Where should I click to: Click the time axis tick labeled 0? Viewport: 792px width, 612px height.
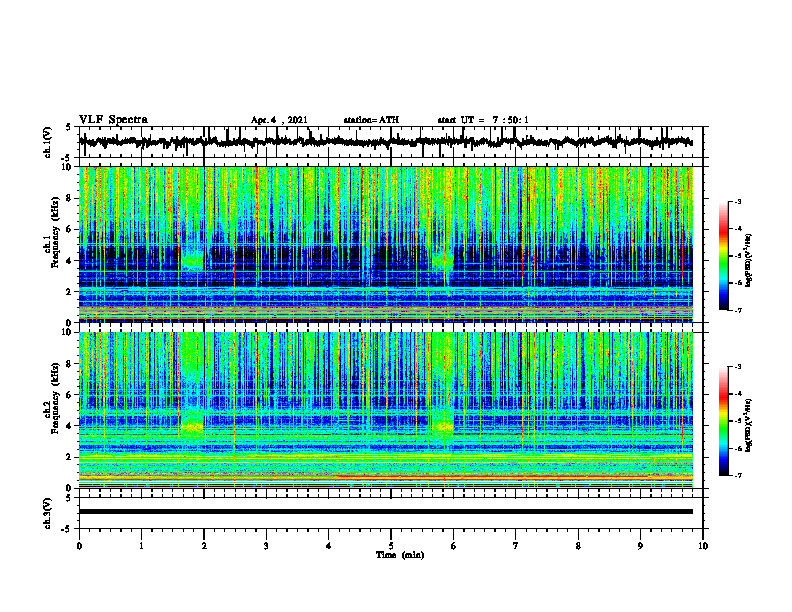click(79, 546)
